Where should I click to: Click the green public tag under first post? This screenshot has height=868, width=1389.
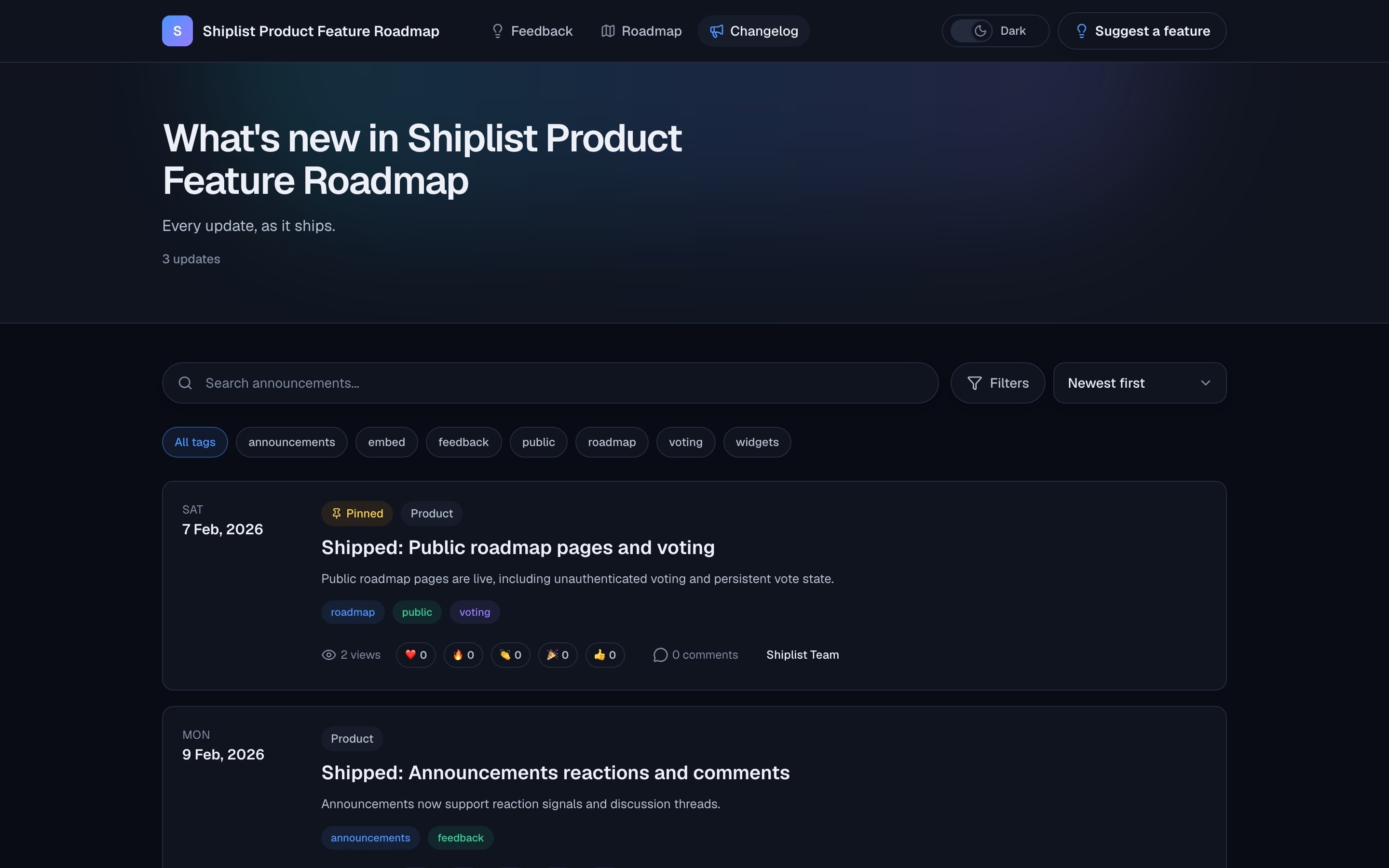pyautogui.click(x=417, y=612)
